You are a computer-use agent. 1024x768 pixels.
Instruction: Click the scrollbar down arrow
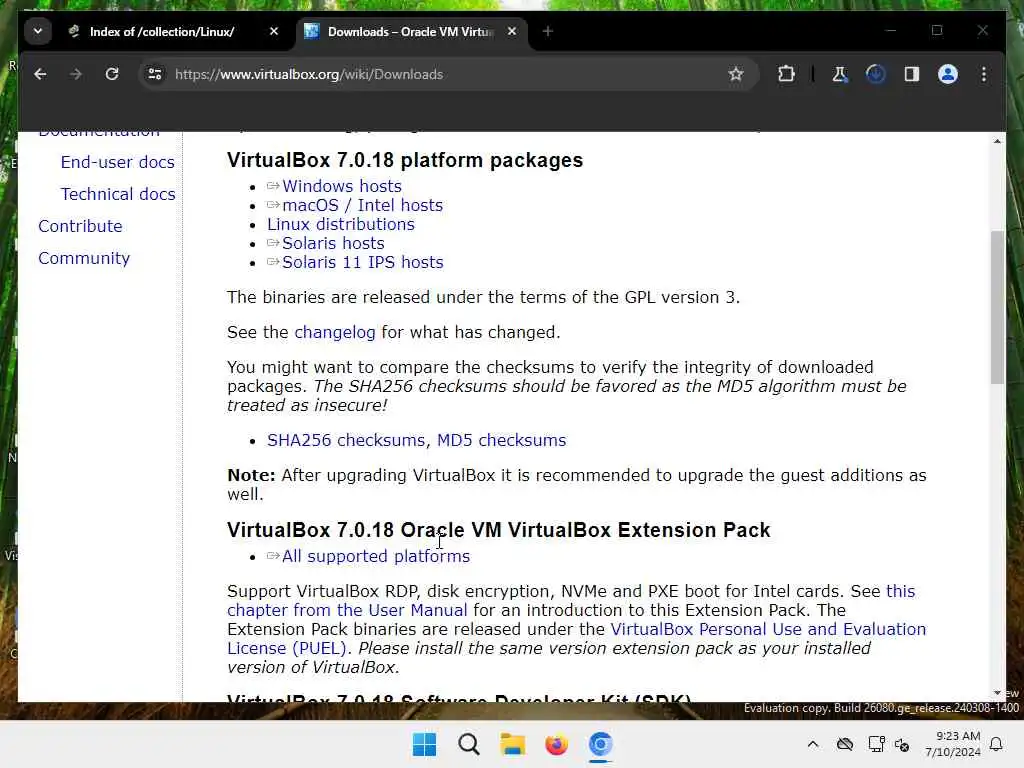click(x=997, y=693)
